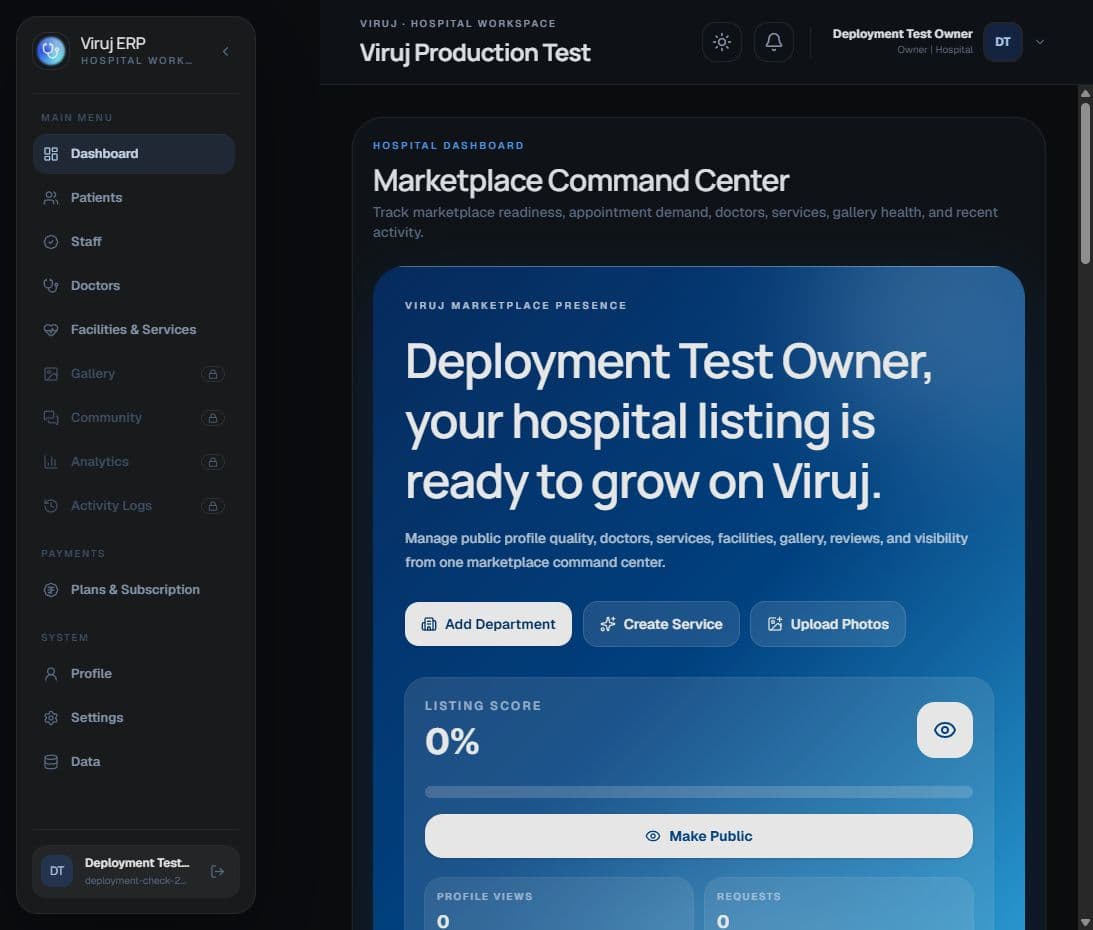Click the DT avatar in the top header
Image resolution: width=1093 pixels, height=930 pixels.
pyautogui.click(x=1002, y=42)
